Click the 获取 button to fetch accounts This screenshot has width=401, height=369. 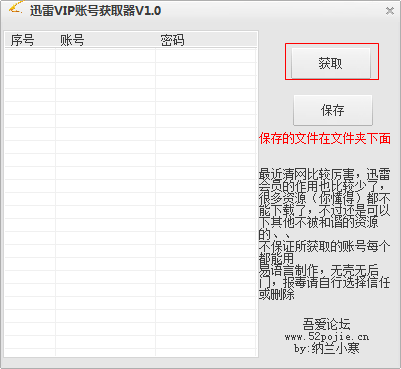(331, 63)
